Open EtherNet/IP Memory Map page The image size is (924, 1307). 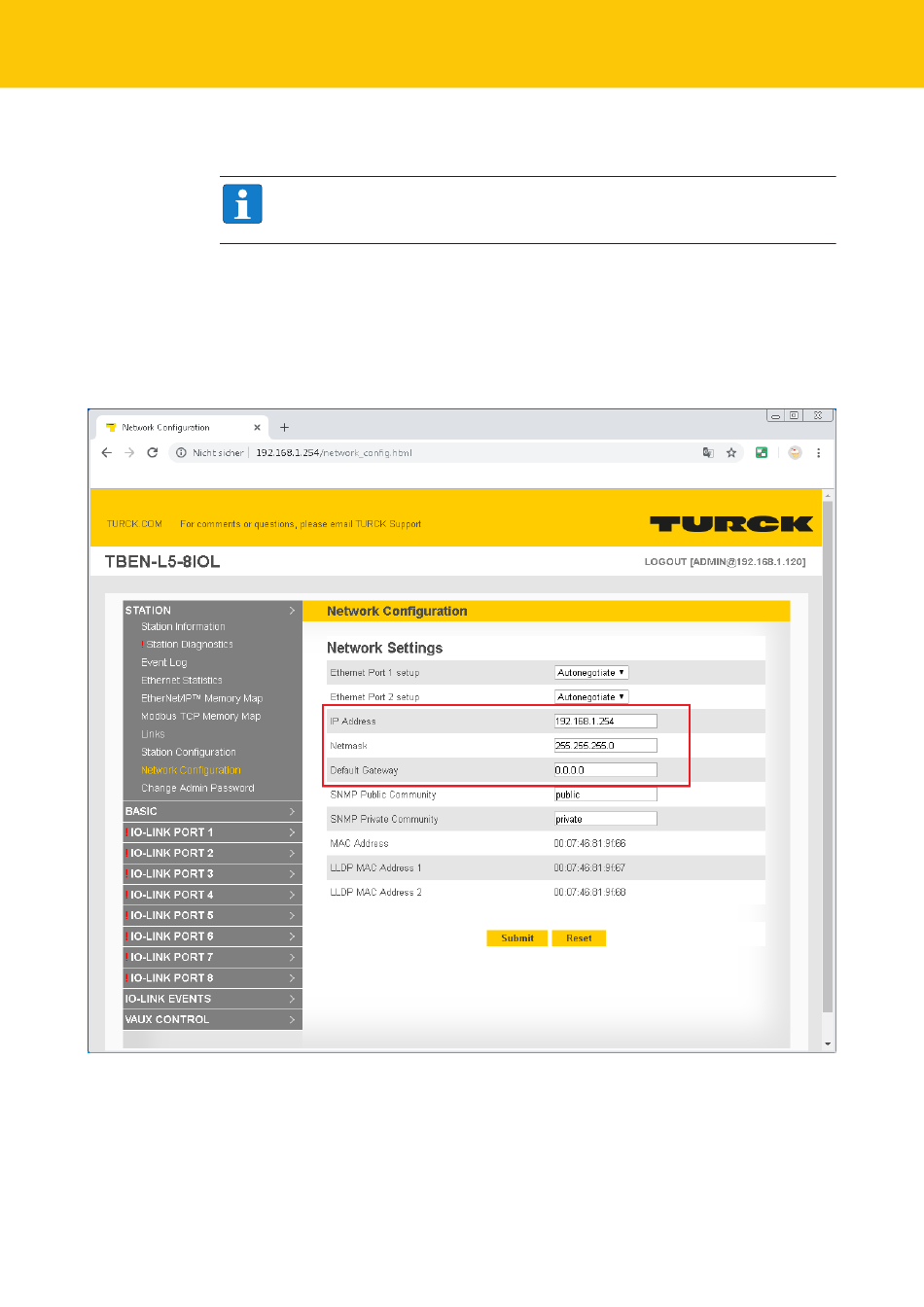pyautogui.click(x=201, y=699)
